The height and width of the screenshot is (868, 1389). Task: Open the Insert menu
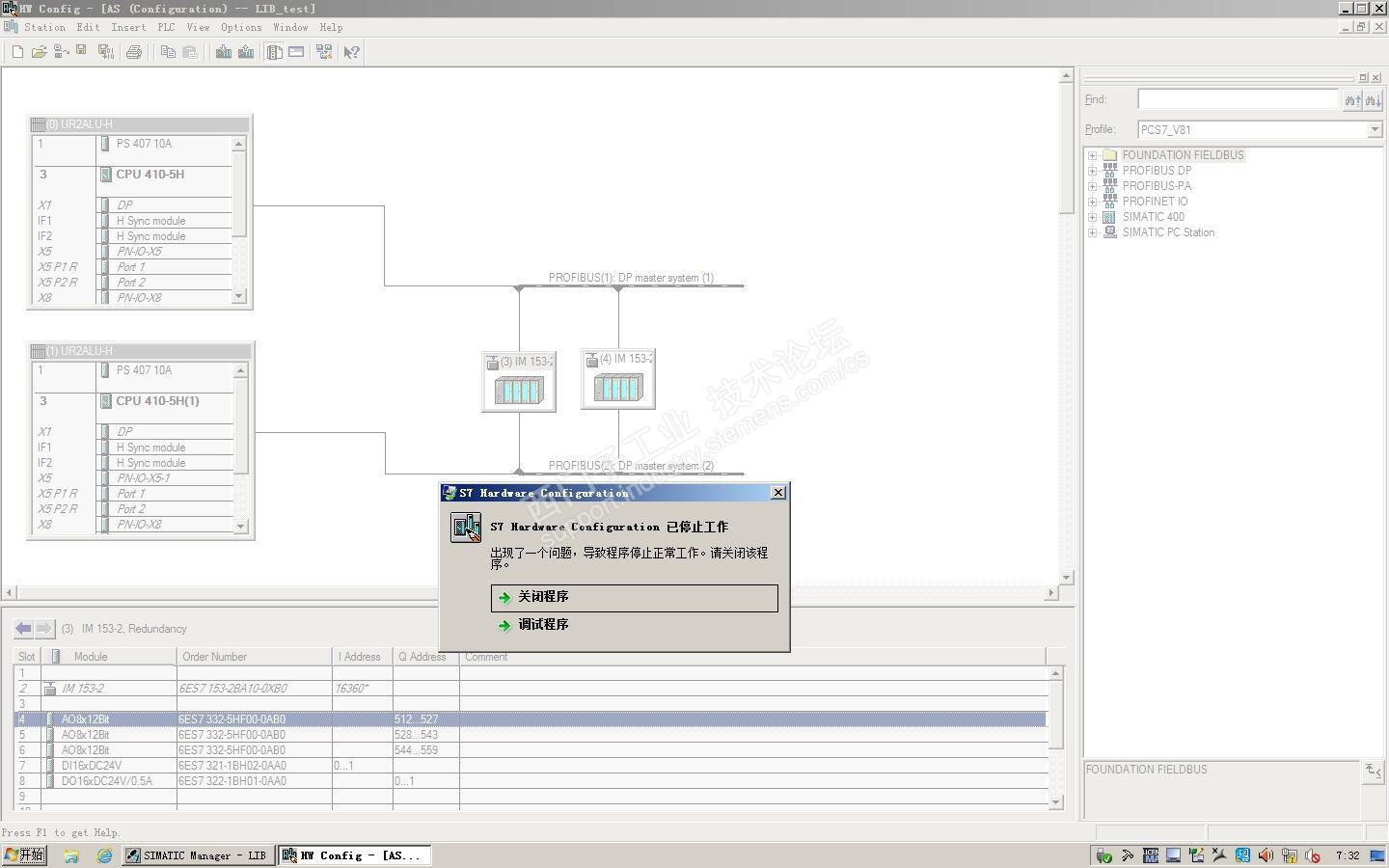click(128, 27)
